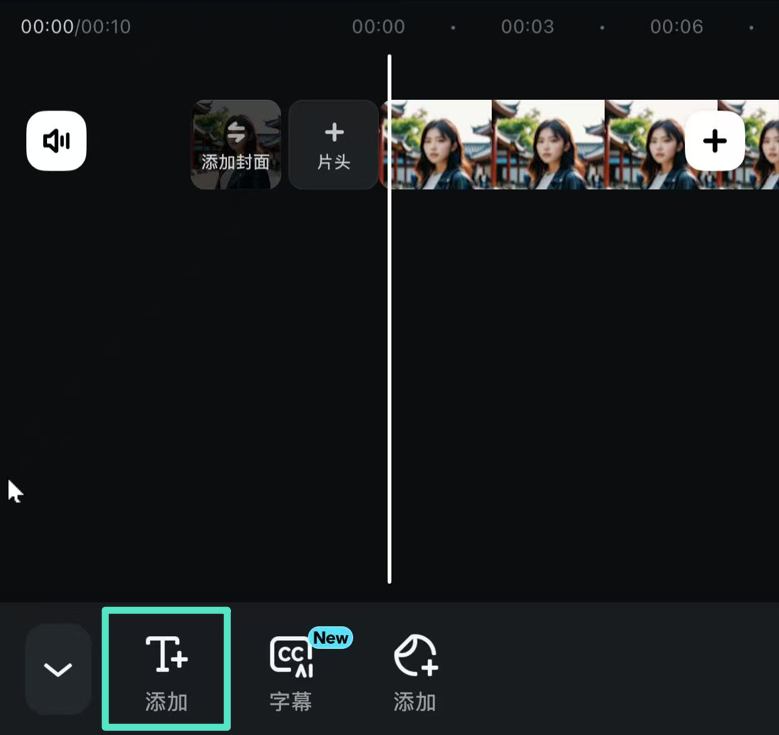
Task: Click the 00:03 timeline ruler mark
Action: click(527, 27)
